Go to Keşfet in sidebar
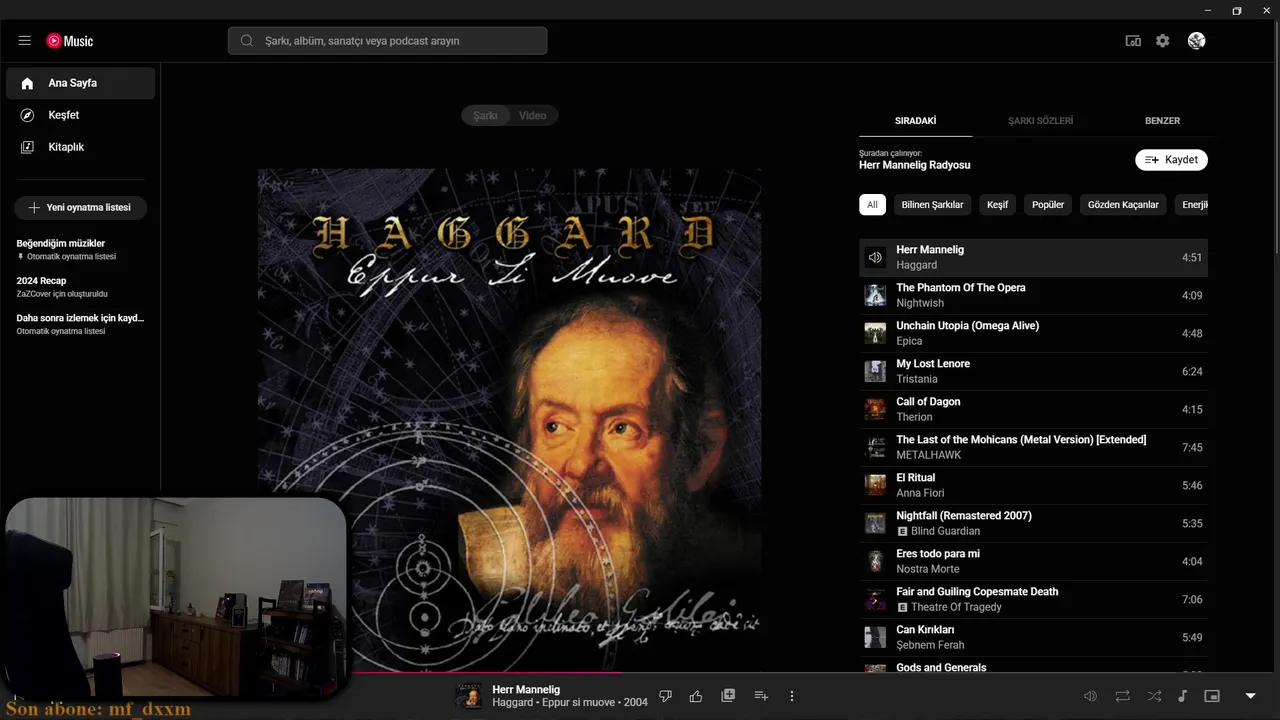This screenshot has width=1280, height=720. (x=80, y=115)
